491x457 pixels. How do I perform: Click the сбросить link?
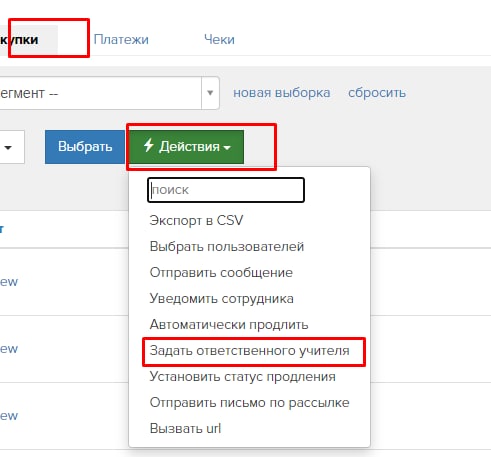pyautogui.click(x=377, y=93)
